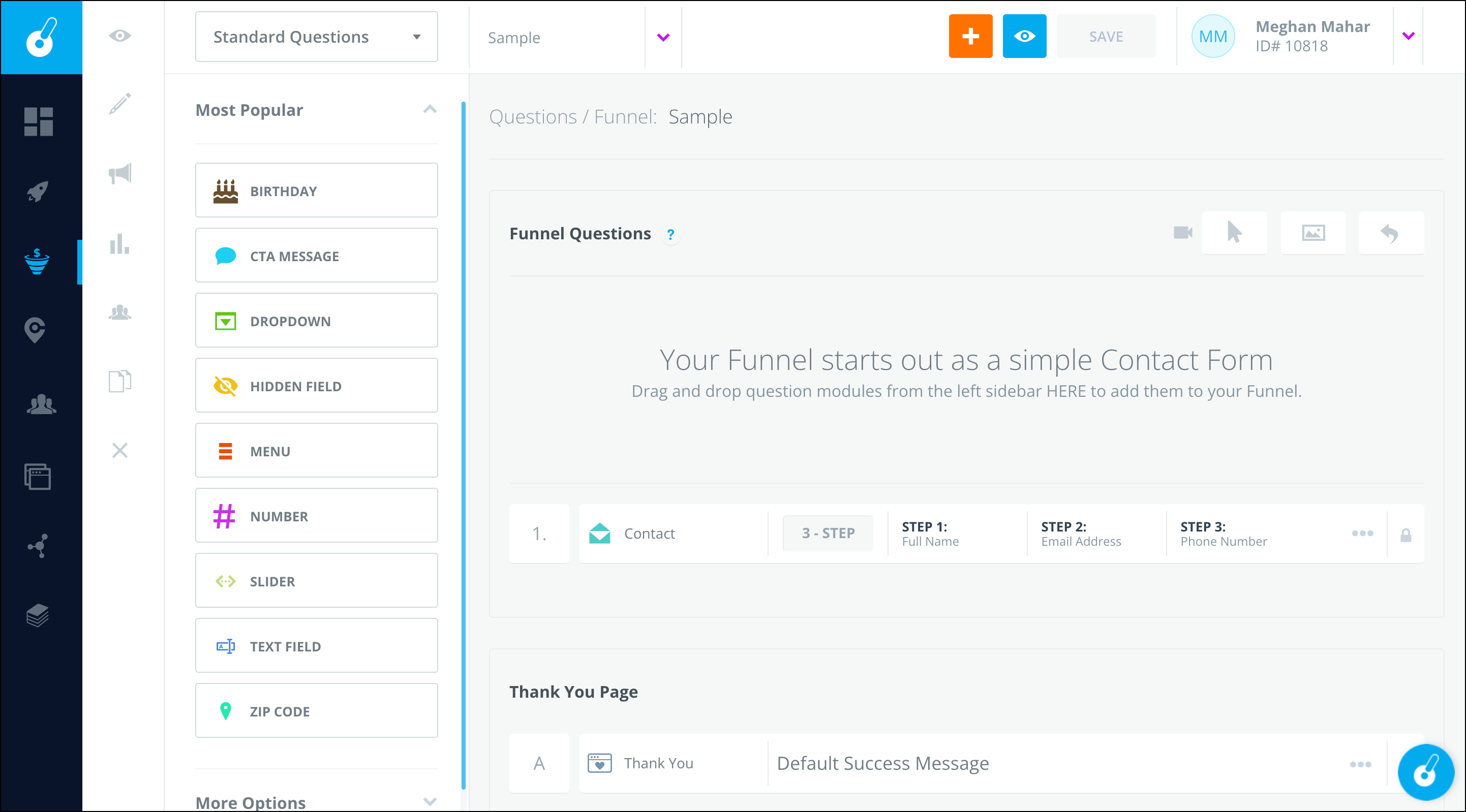Select STEP 3: Phone Number
This screenshot has height=812, width=1466.
pyautogui.click(x=1224, y=534)
